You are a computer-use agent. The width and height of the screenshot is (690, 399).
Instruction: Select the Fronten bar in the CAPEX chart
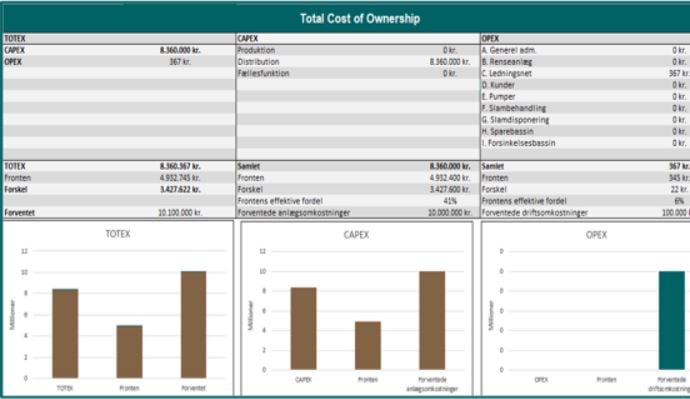click(x=368, y=346)
